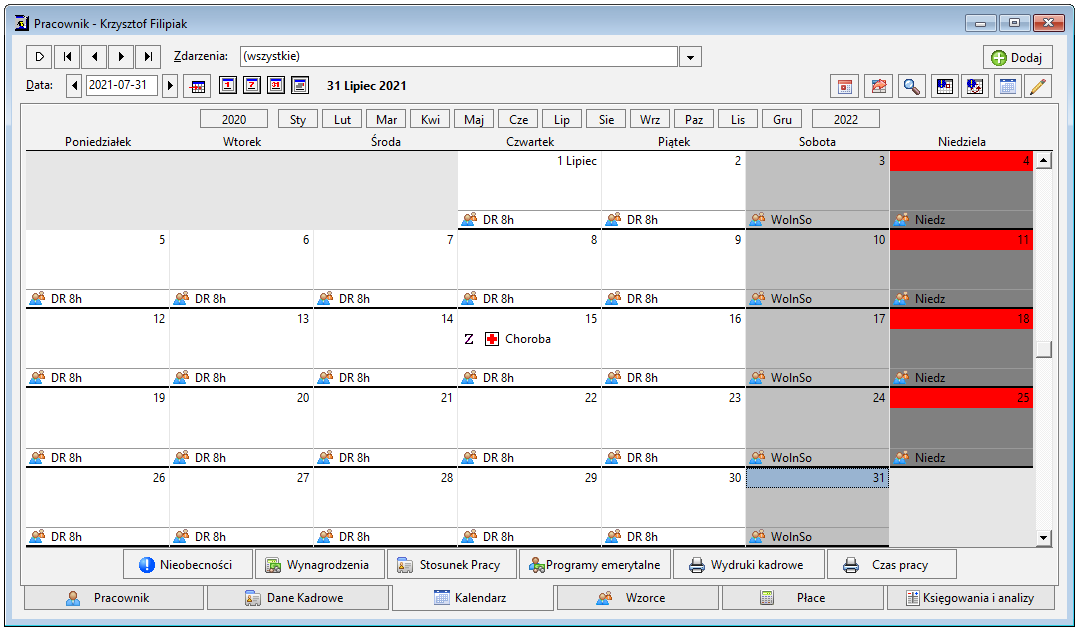Image resolution: width=1081 pixels, height=633 pixels.
Task: Click the calendar vertical scrollbar thumb
Action: [x=1044, y=349]
